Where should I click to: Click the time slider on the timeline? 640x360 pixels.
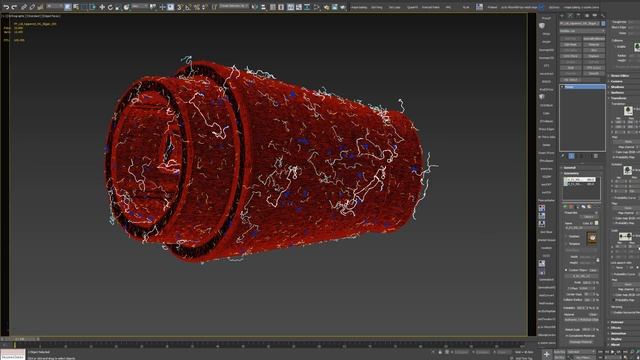20,339
